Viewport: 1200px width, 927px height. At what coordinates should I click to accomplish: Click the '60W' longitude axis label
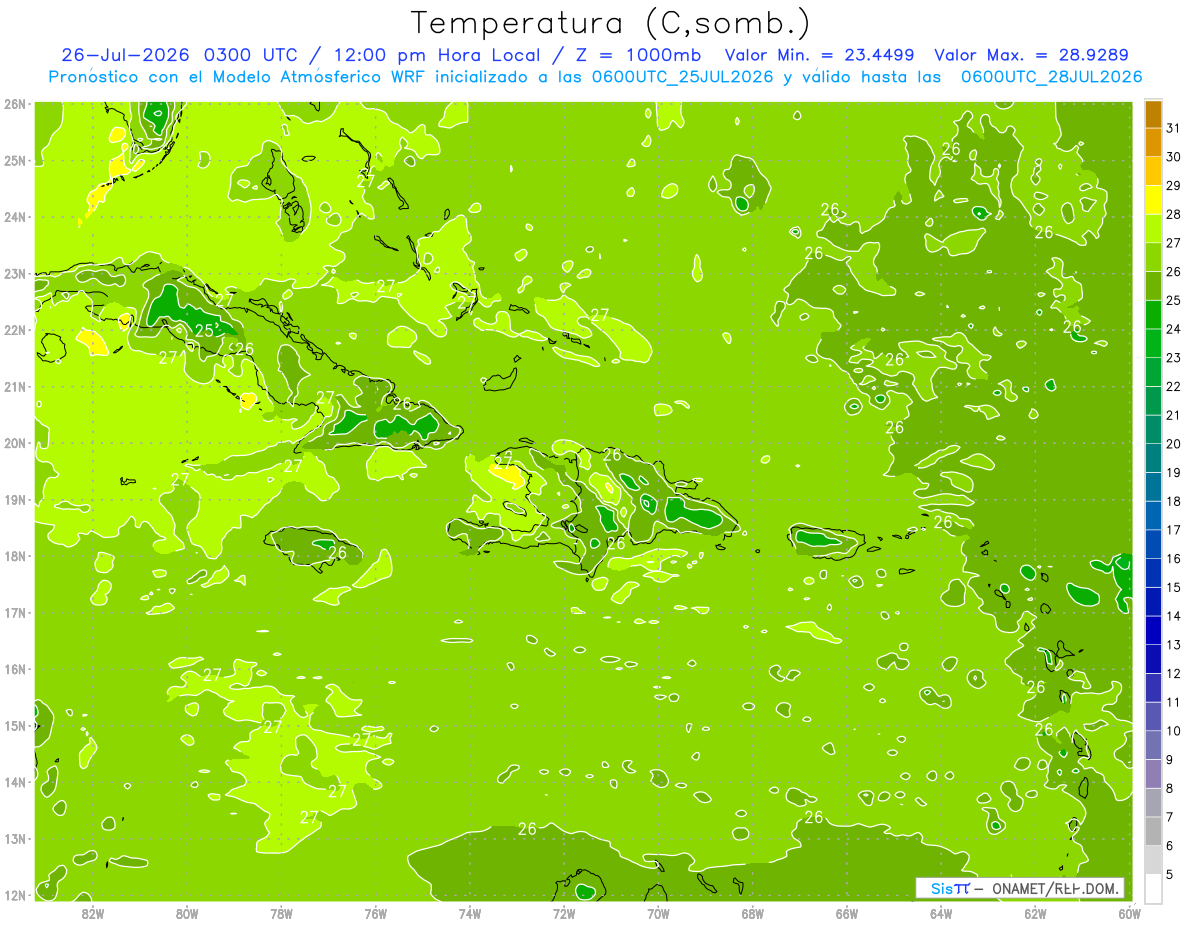[1130, 913]
